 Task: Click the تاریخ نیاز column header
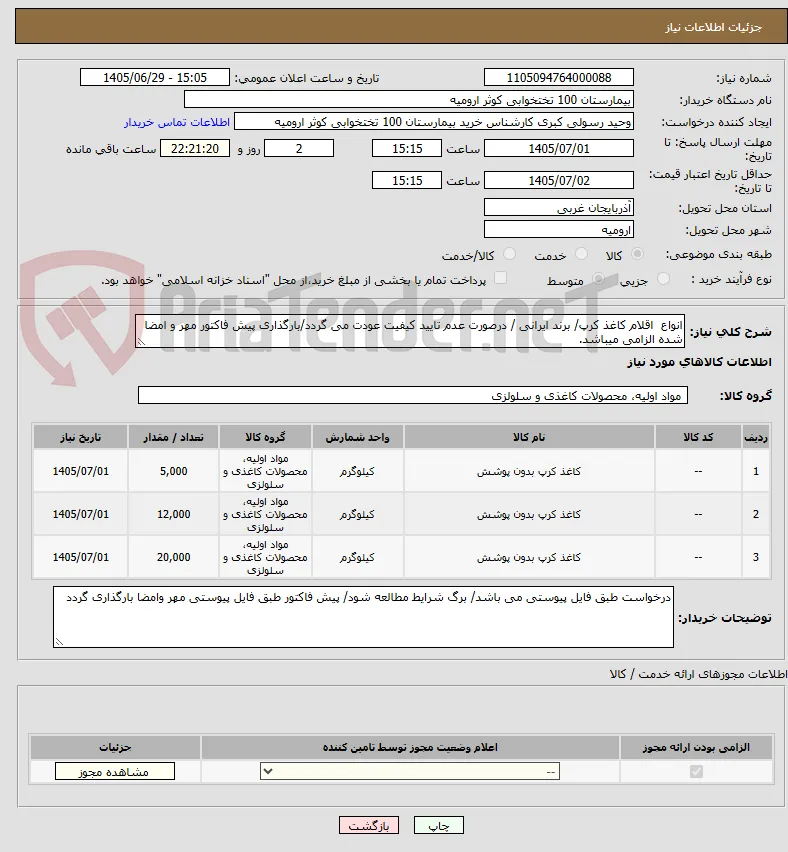pos(80,437)
